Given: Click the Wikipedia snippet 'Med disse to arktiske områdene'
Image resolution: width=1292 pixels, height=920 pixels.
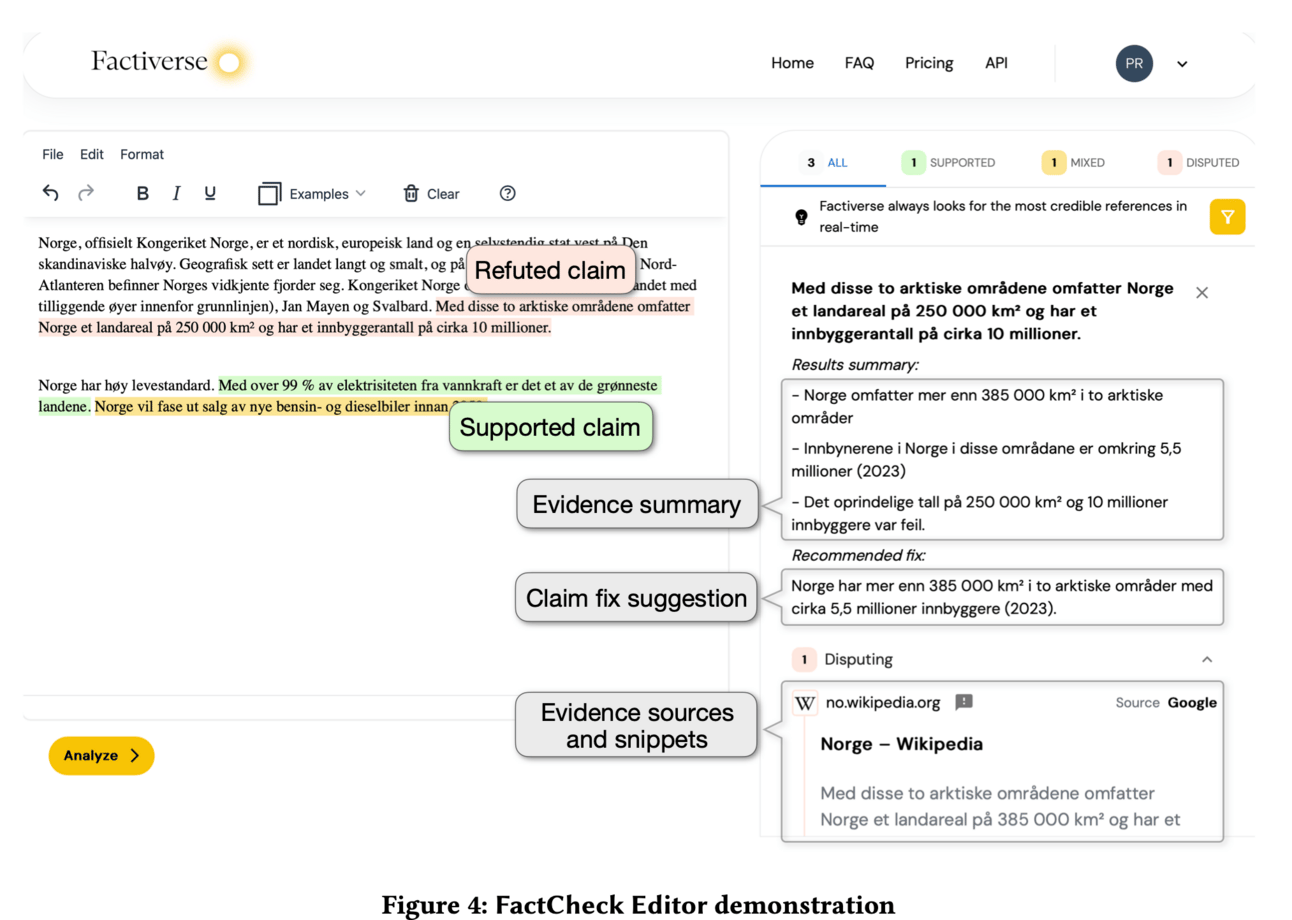Looking at the screenshot, I should (x=1001, y=806).
